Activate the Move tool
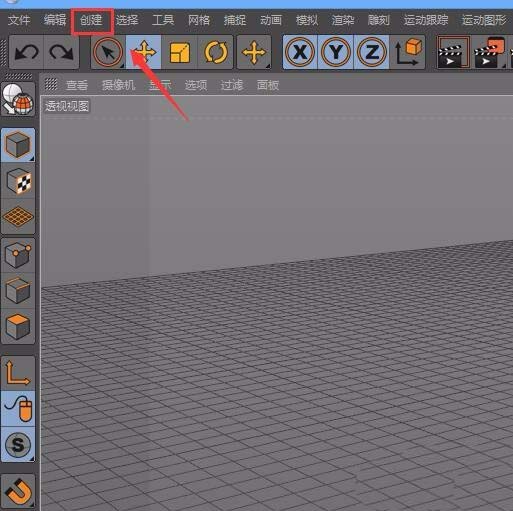This screenshot has width=513, height=511. point(144,52)
